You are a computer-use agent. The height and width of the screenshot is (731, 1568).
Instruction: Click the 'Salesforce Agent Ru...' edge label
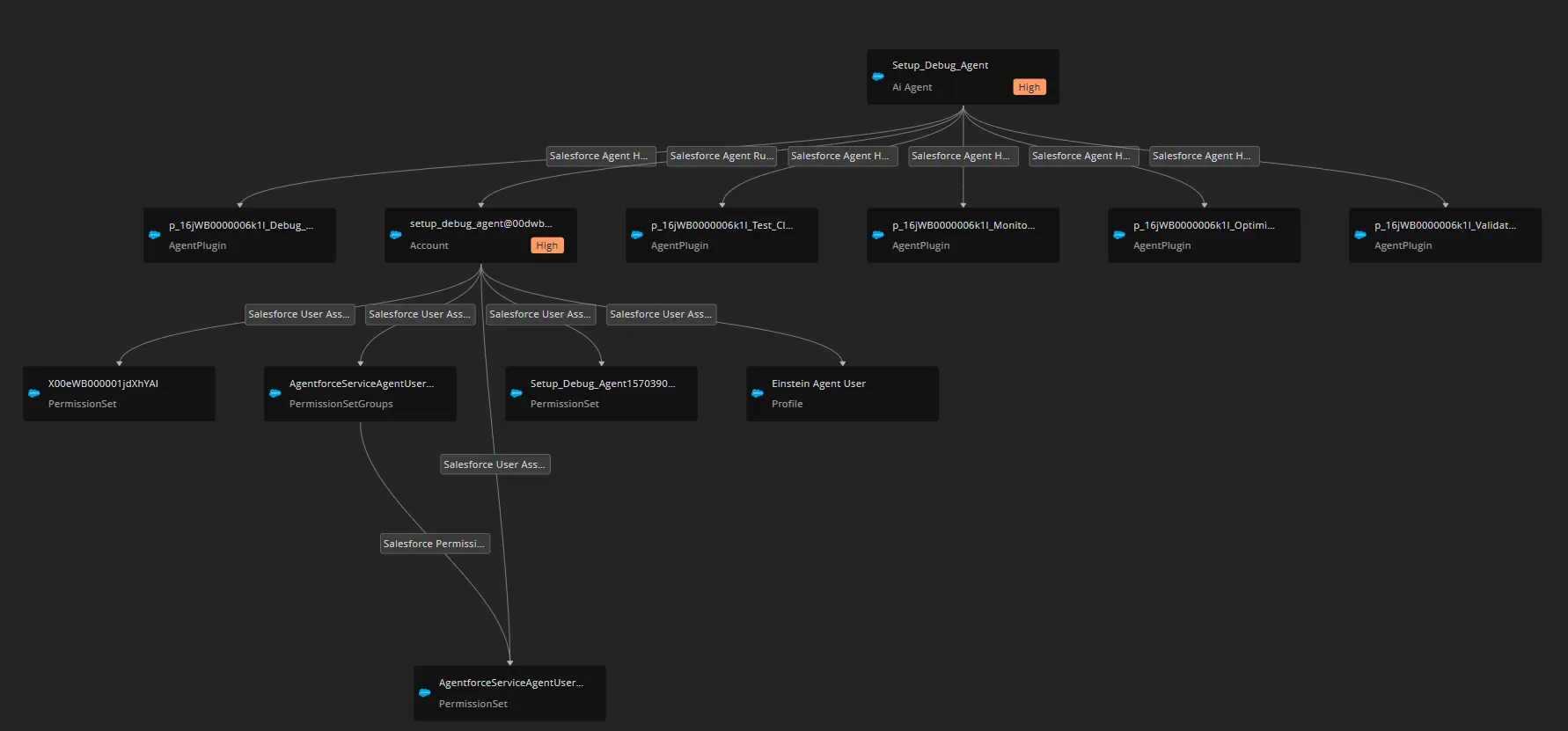[x=722, y=156]
